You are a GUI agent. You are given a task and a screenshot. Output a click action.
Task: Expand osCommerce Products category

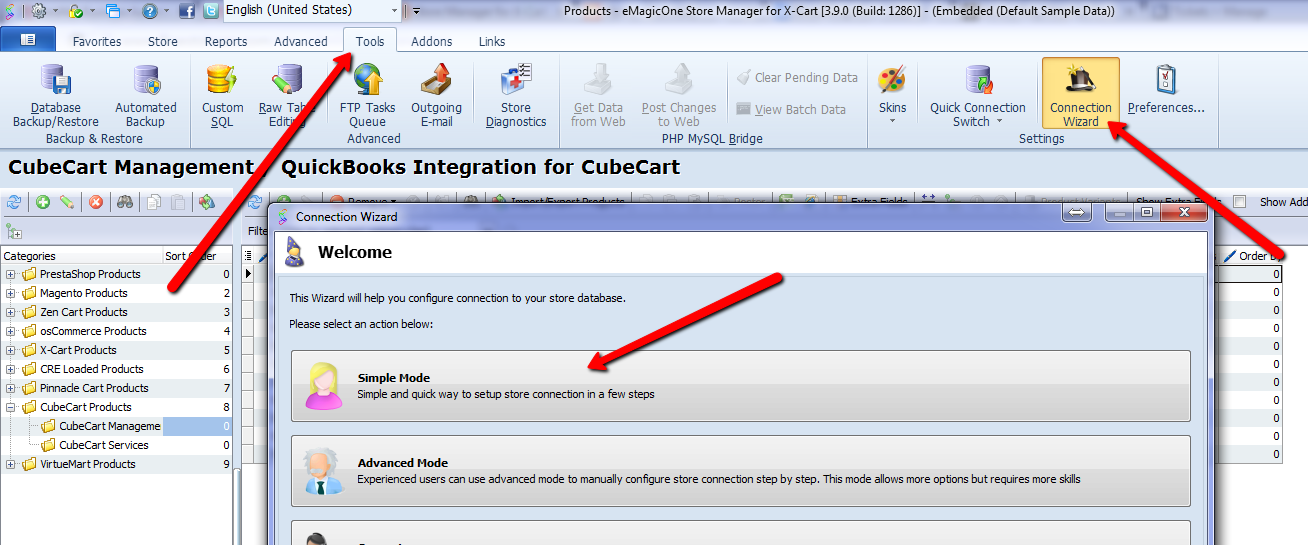11,331
